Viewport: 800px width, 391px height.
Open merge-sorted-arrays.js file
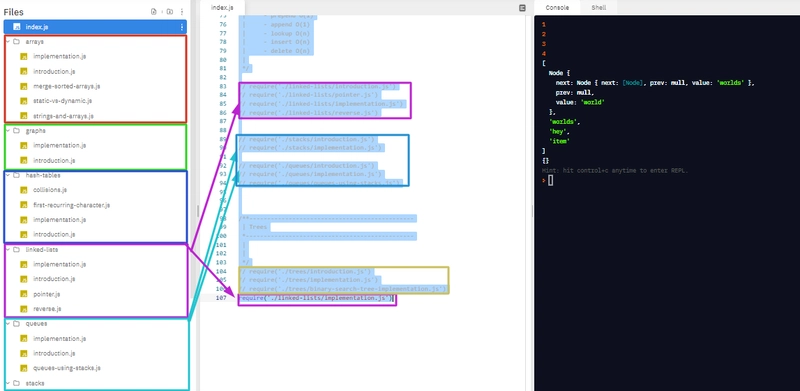(67, 86)
